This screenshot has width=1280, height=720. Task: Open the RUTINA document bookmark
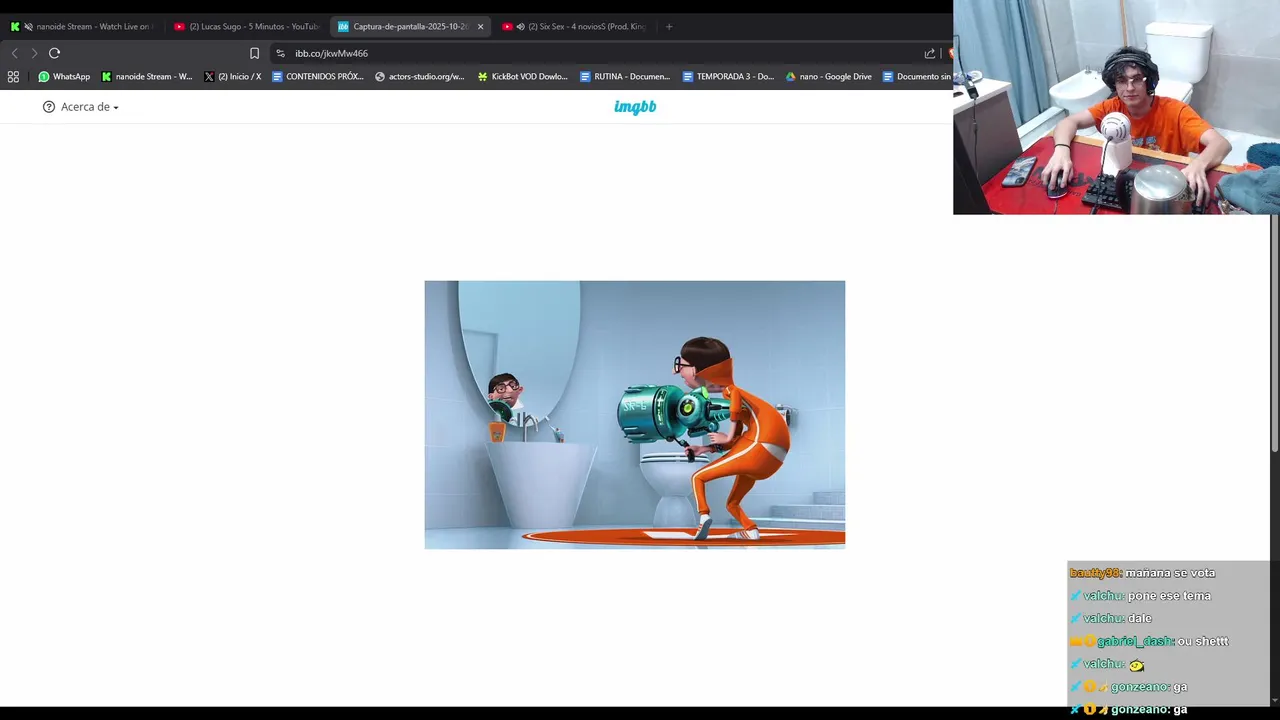coord(625,76)
